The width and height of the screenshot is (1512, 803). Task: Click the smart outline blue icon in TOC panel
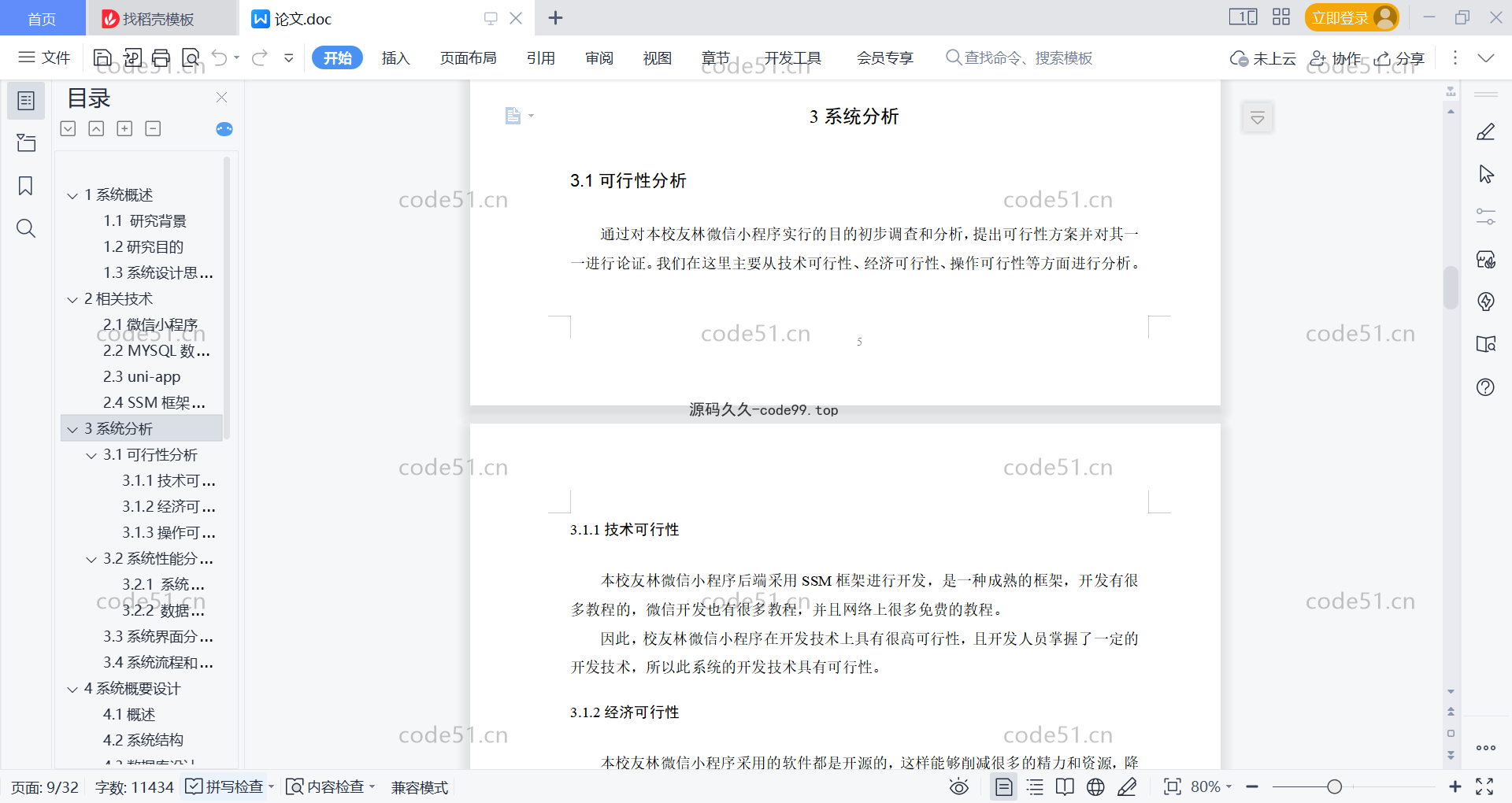[224, 129]
